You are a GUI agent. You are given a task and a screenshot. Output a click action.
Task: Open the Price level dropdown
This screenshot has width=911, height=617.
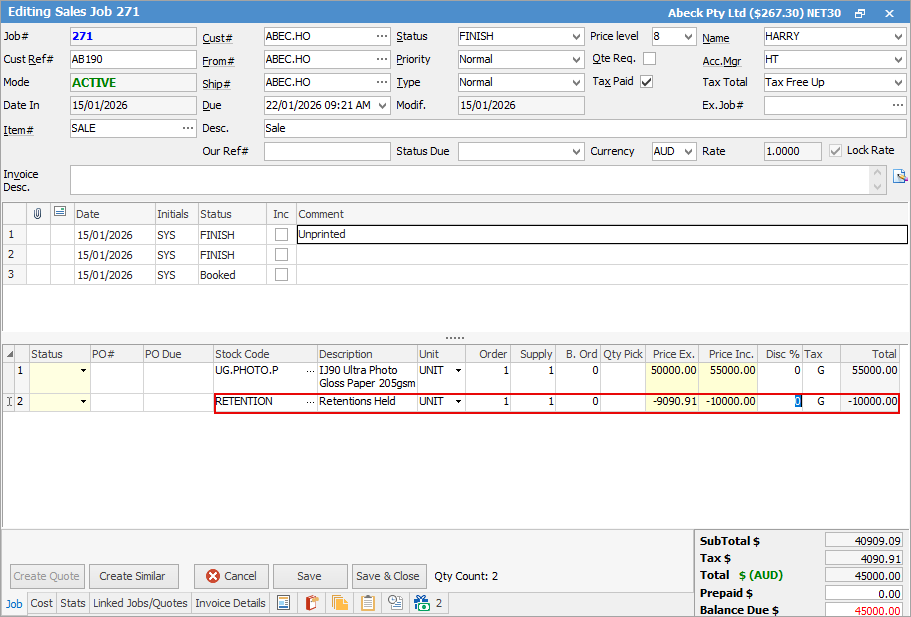click(688, 37)
